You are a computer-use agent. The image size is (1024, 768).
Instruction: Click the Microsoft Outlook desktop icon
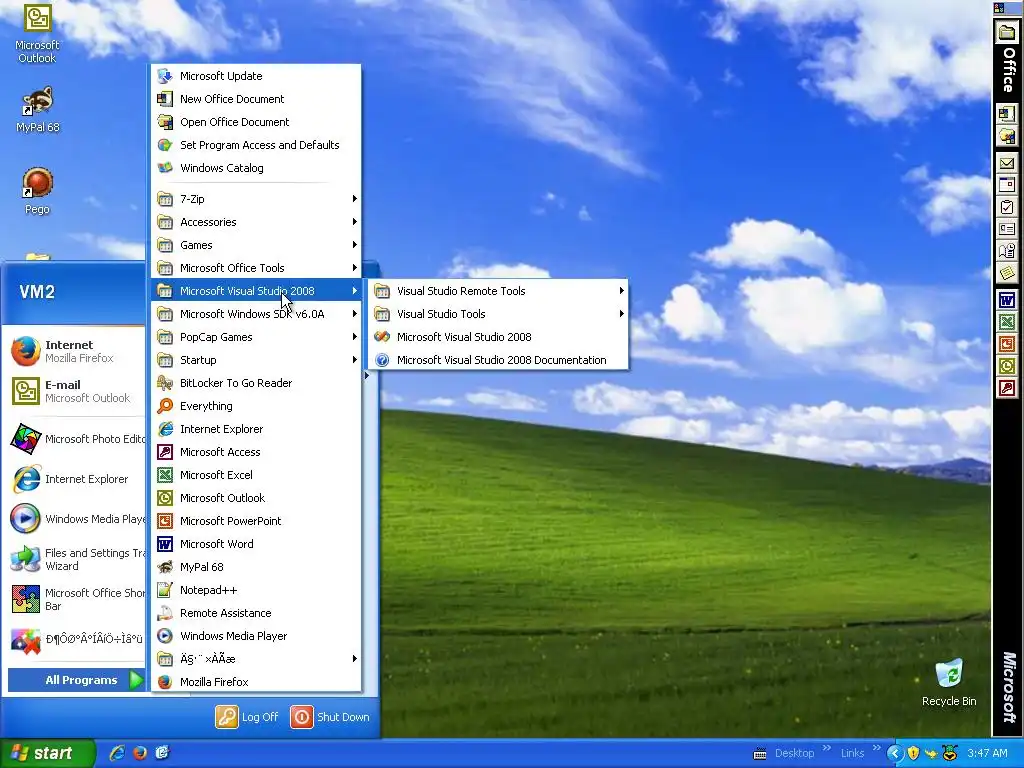37,33
